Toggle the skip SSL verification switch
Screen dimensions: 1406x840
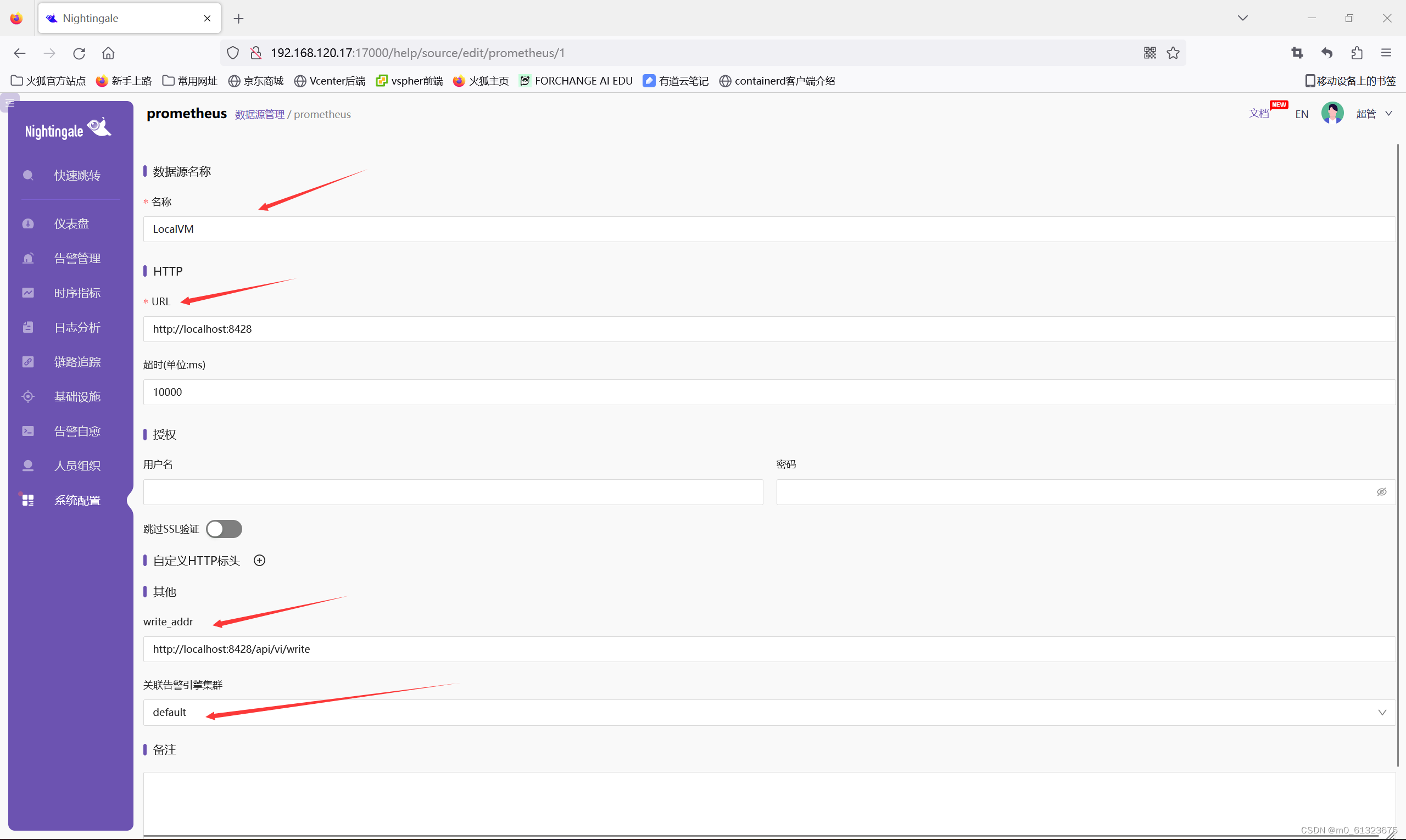click(224, 529)
